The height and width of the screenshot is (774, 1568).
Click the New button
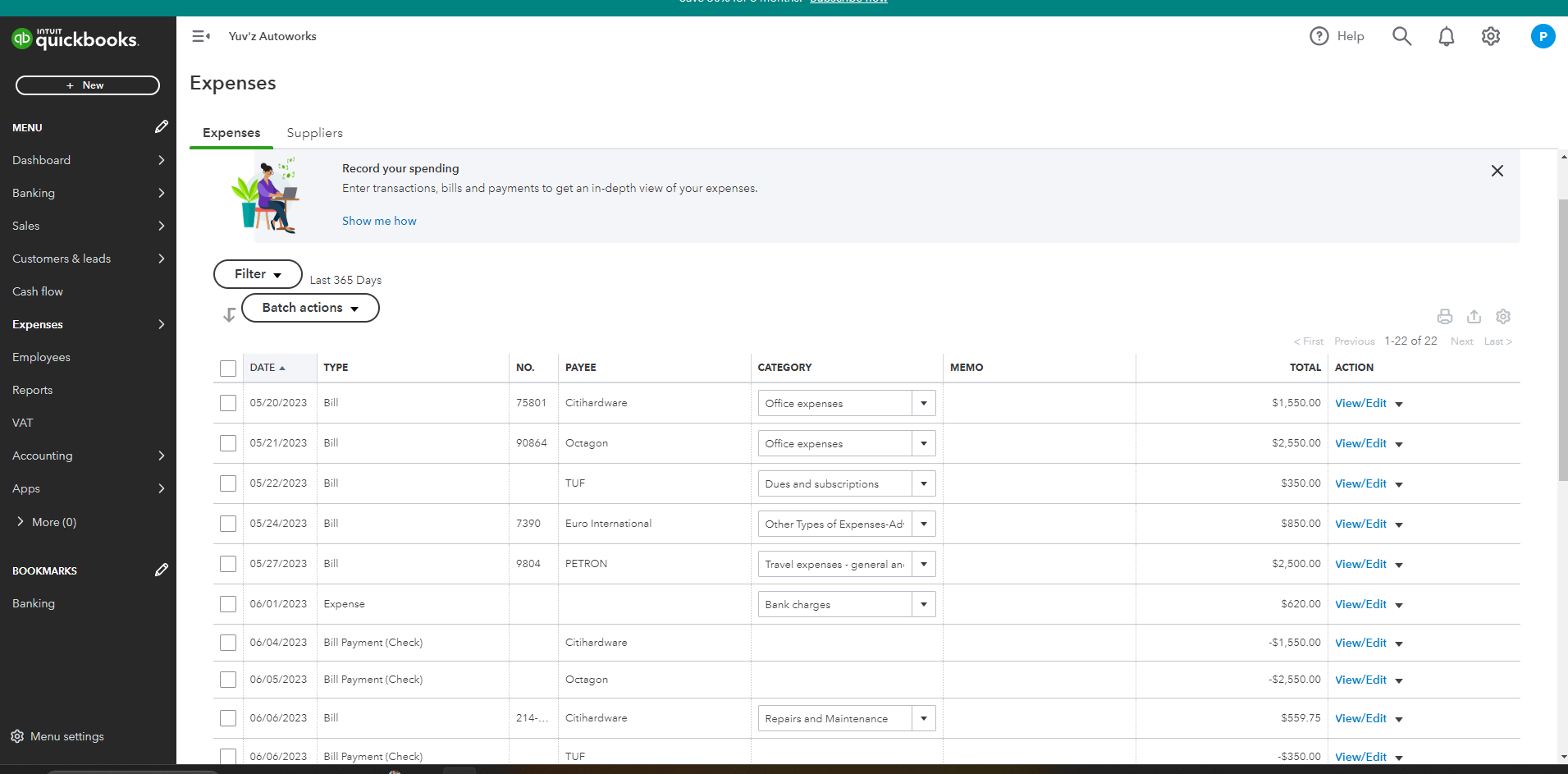point(88,85)
